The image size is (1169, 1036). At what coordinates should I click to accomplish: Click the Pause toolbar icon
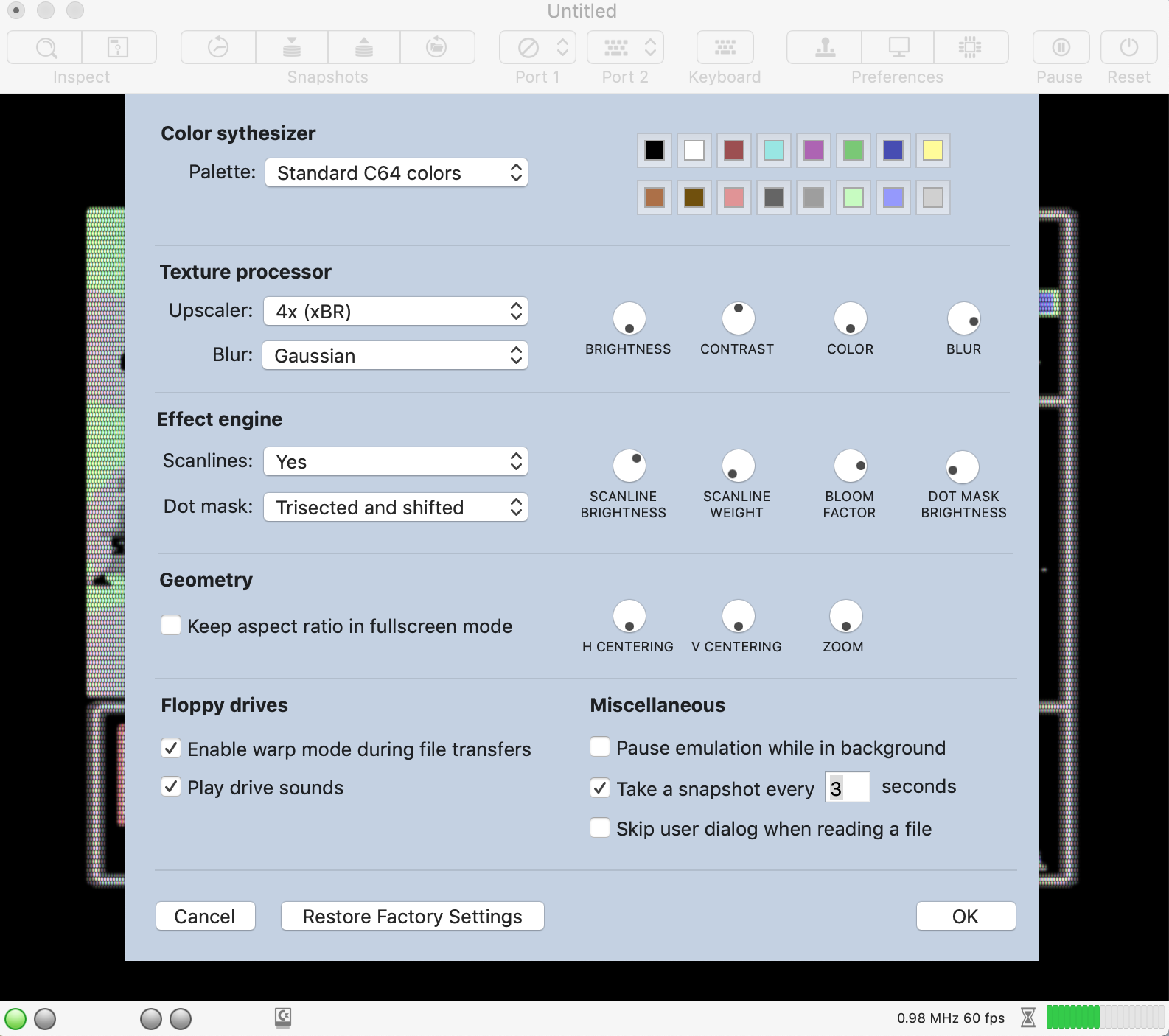(1061, 48)
